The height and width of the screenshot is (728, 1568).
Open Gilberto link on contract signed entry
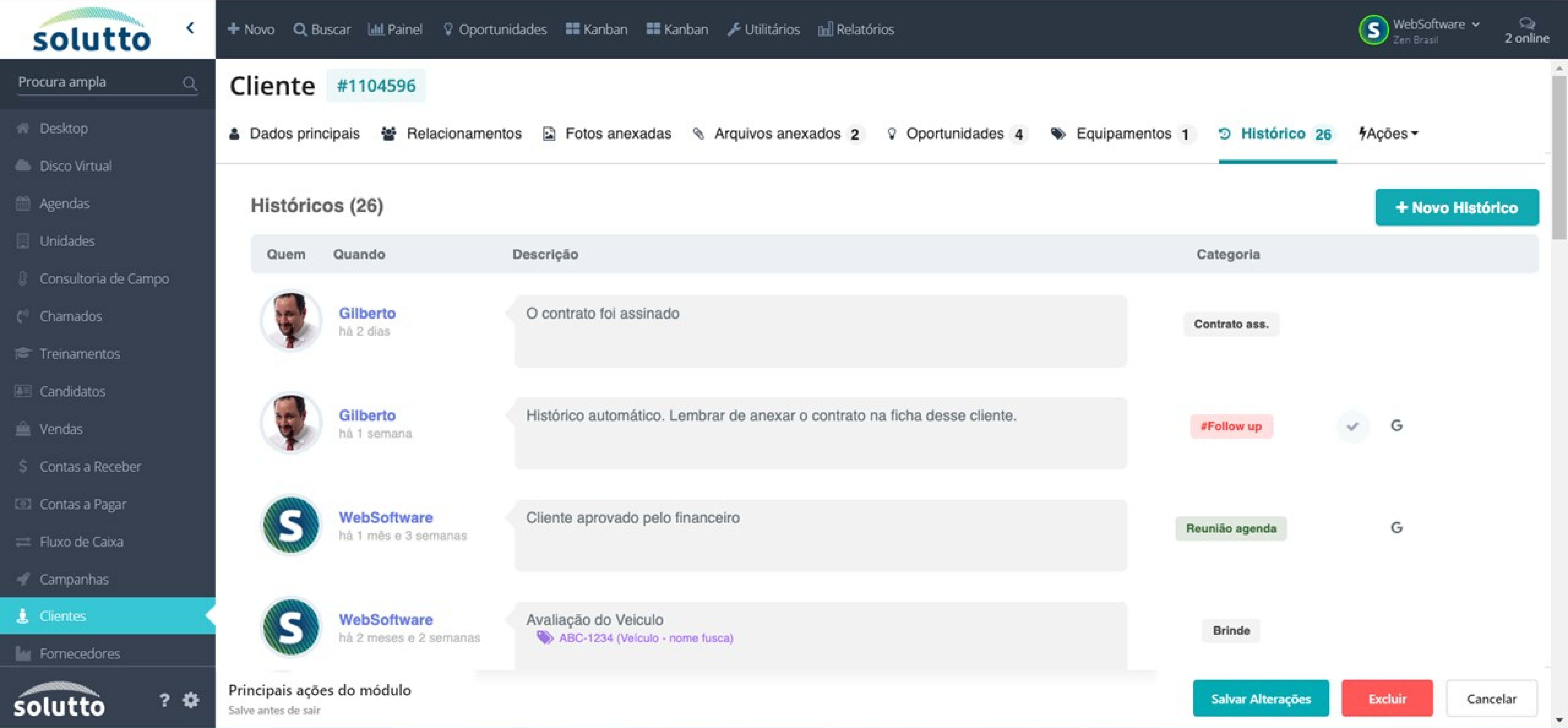point(367,313)
